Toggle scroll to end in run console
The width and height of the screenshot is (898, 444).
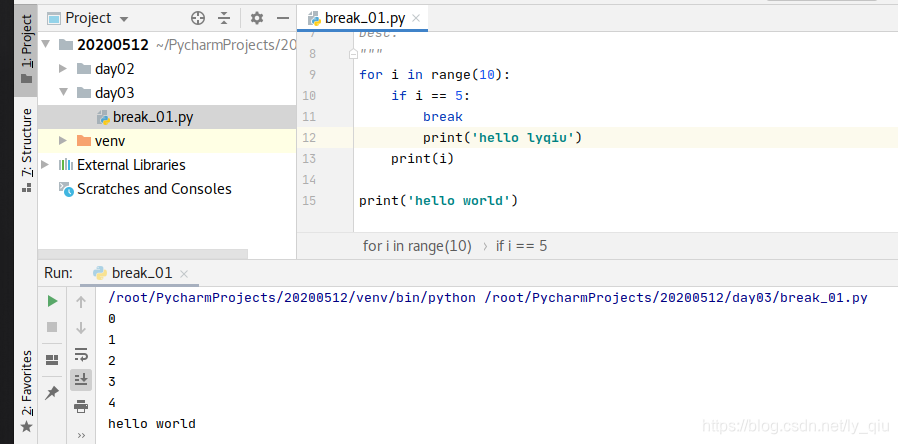(81, 379)
